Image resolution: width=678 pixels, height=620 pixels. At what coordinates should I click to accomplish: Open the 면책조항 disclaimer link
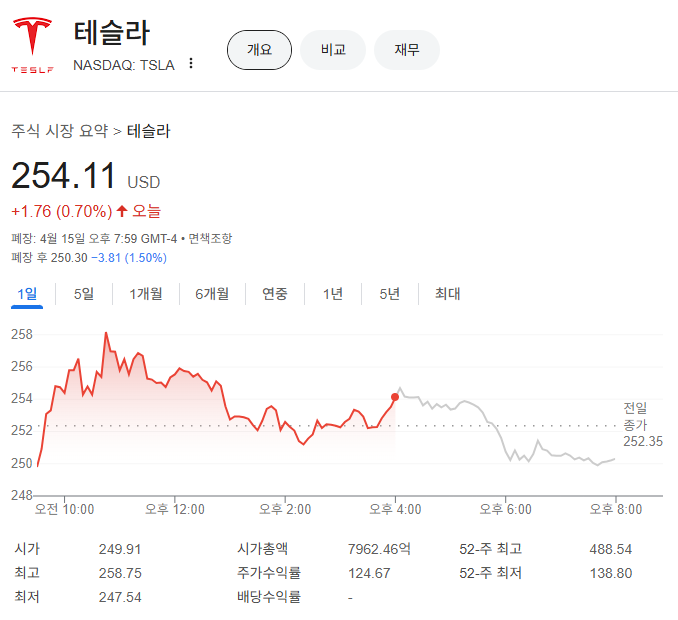tap(211, 238)
